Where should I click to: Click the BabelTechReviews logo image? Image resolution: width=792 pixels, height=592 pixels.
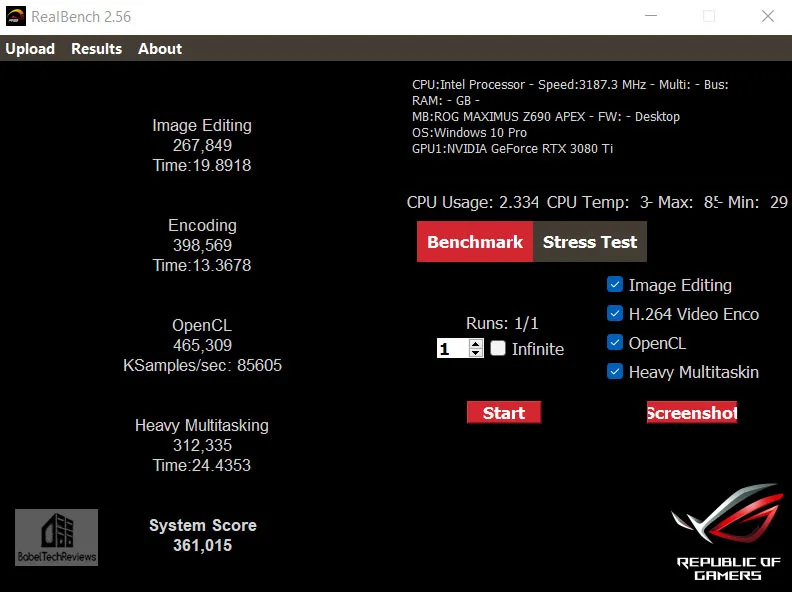click(57, 537)
